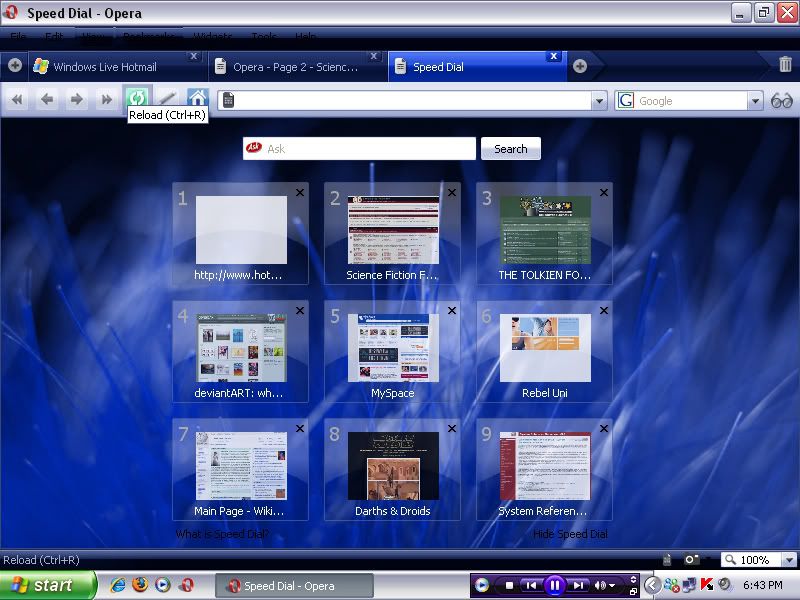Close the Windows Live Hotmail tab
The height and width of the screenshot is (600, 800).
[193, 56]
